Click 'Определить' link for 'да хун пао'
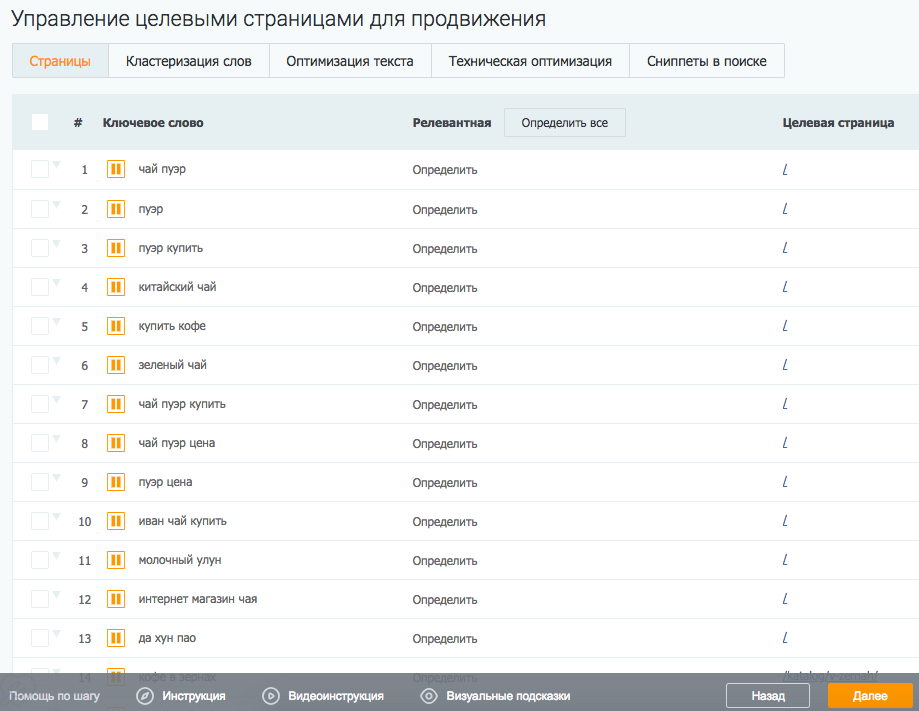 (445, 639)
